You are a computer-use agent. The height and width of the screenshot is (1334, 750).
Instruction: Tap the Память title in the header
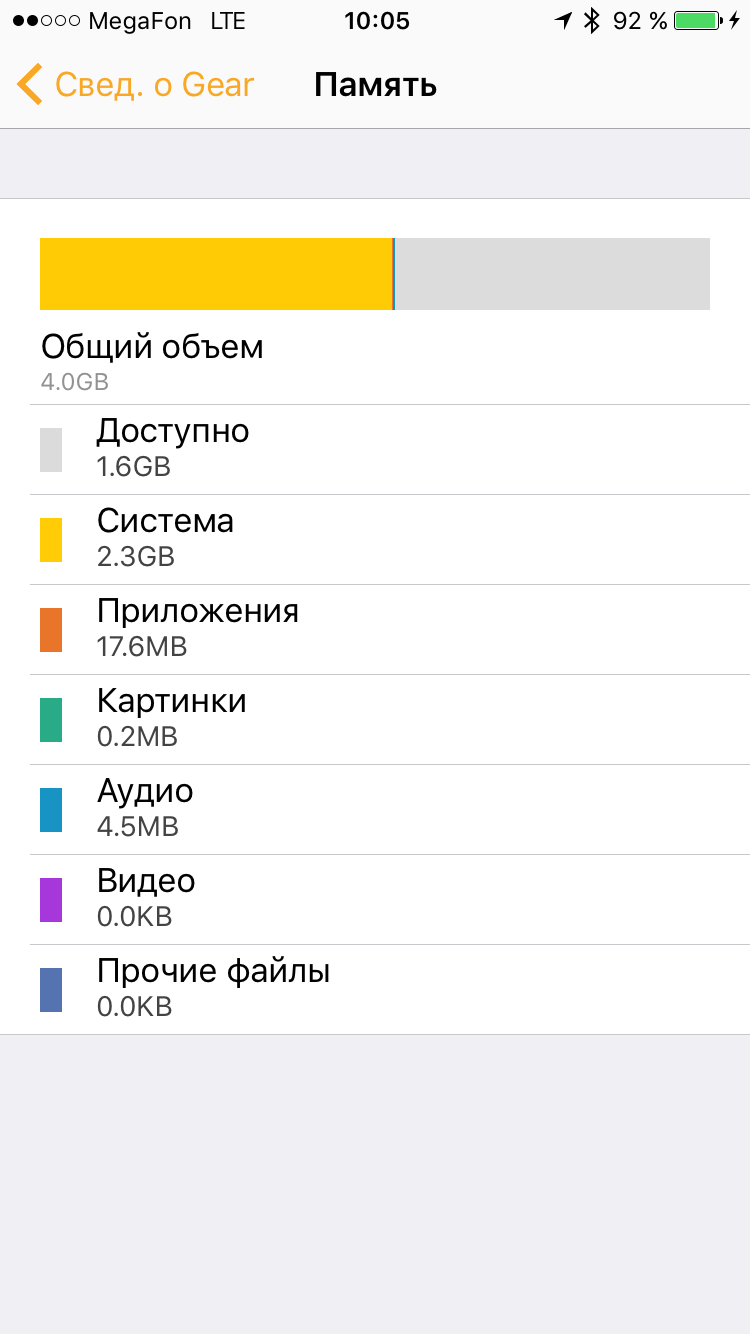click(375, 85)
